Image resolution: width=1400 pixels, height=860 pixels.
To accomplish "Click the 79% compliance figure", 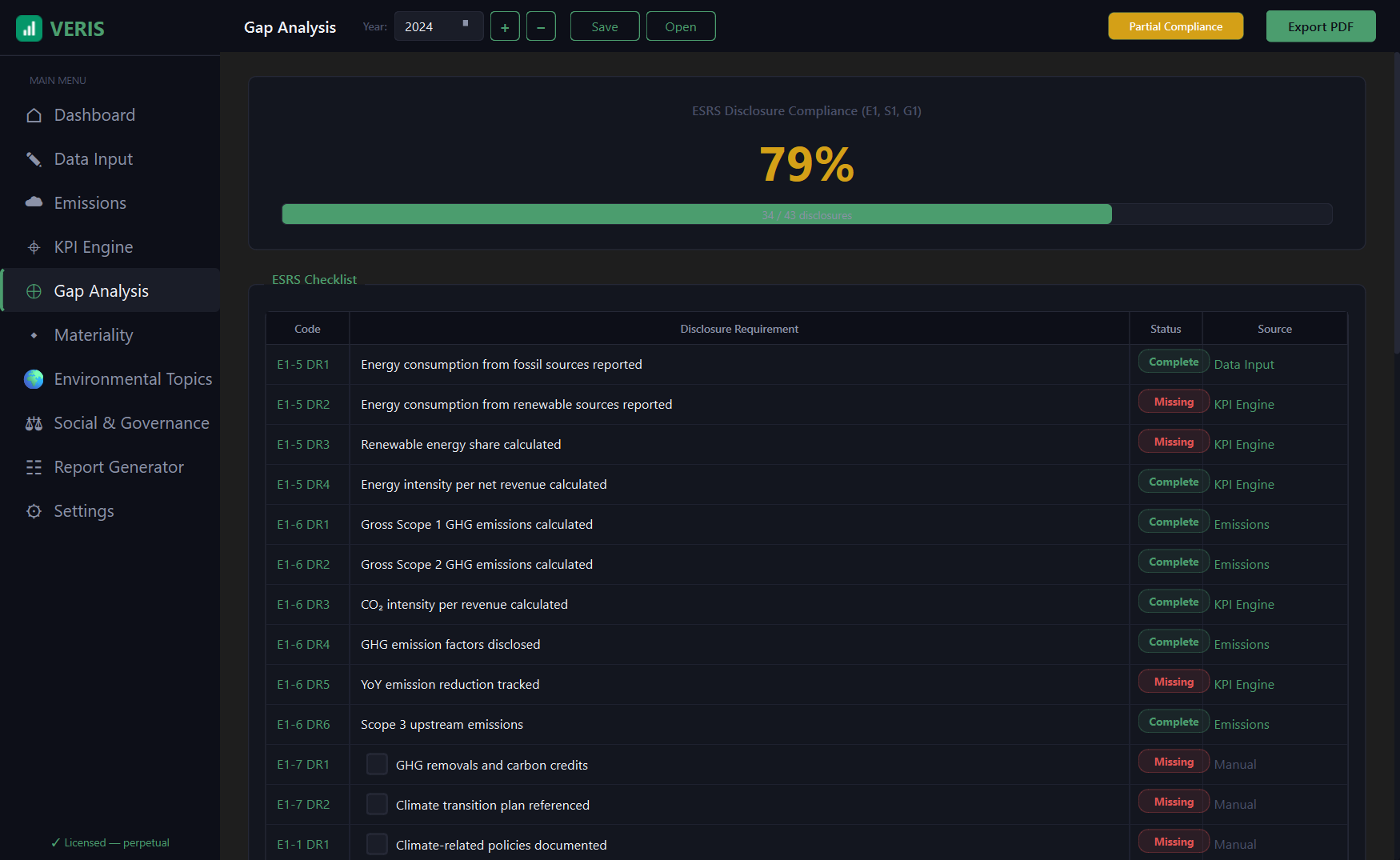I will 807,164.
